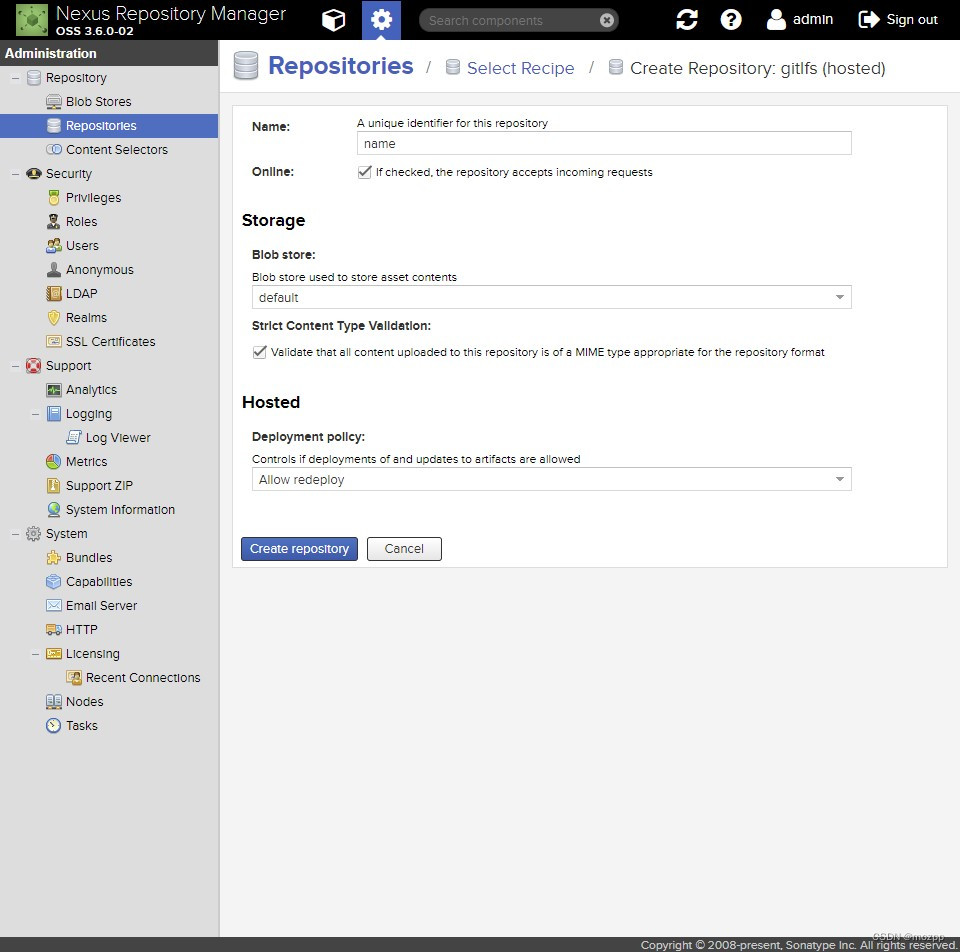Screen dimensions: 960x952
Task: Open Capabilities sidebar entry
Action: (x=109, y=582)
